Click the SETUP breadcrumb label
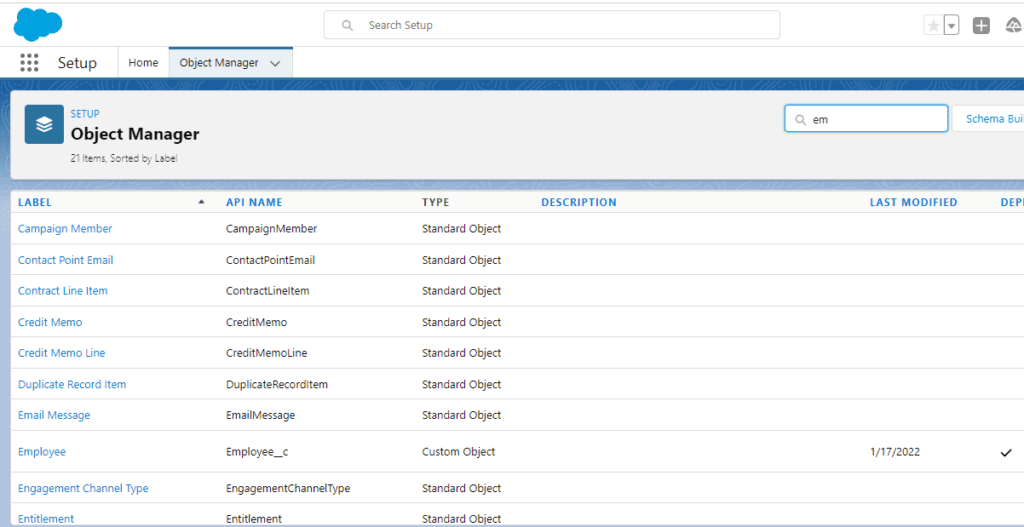 [x=85, y=114]
